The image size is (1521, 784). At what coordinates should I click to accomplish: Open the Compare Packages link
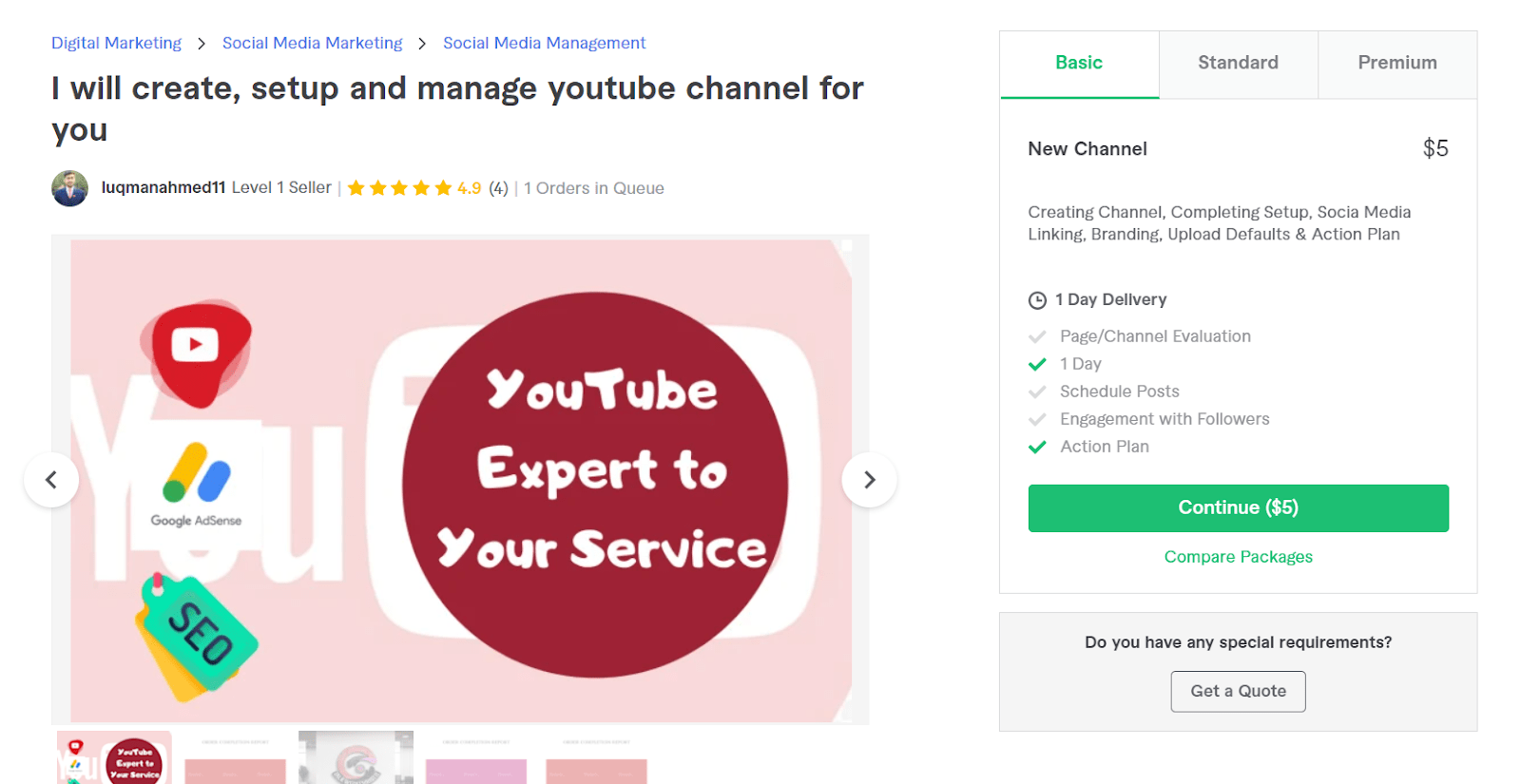point(1238,557)
